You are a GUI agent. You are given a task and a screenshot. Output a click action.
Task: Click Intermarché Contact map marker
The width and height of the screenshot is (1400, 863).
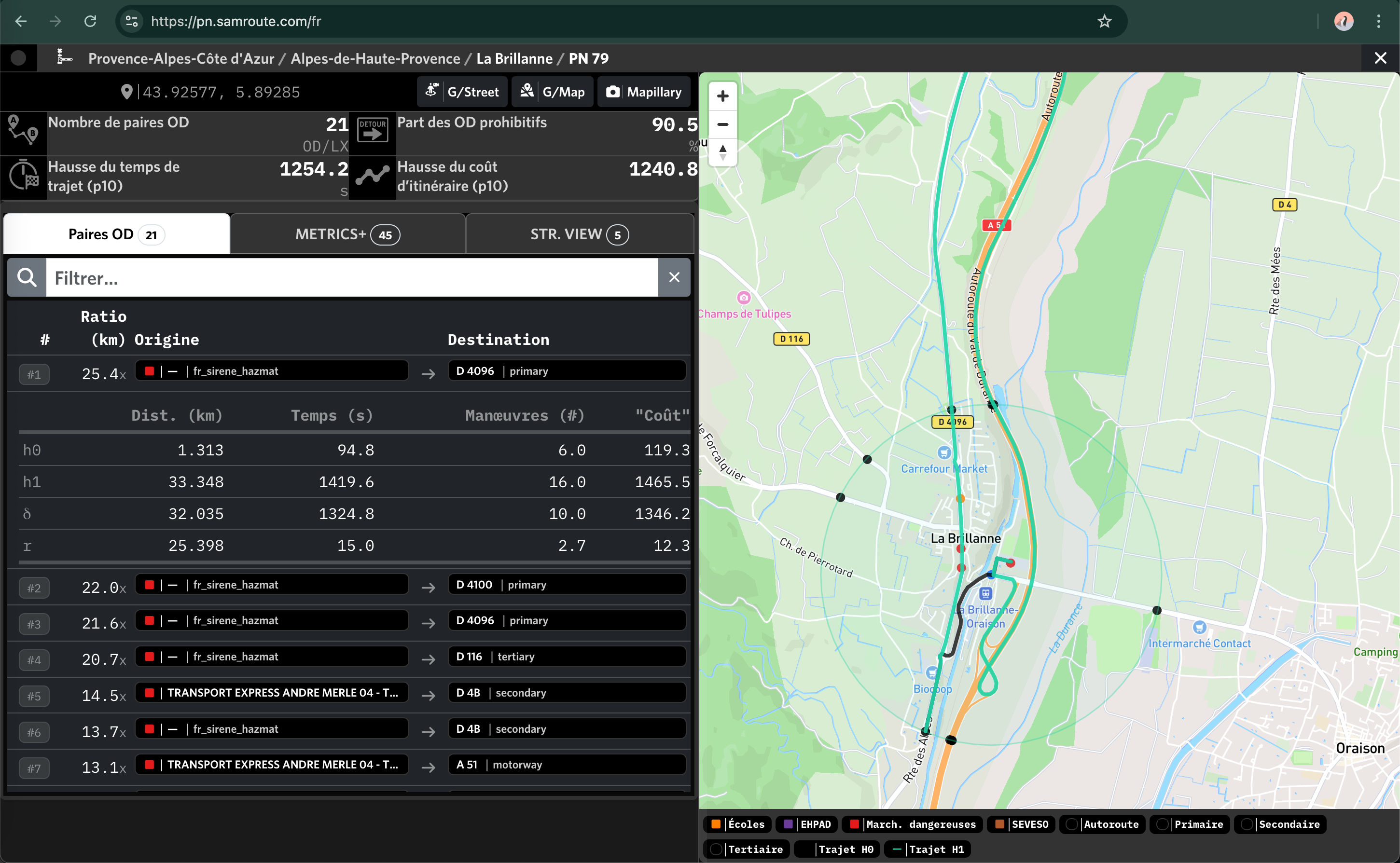pyautogui.click(x=1199, y=627)
